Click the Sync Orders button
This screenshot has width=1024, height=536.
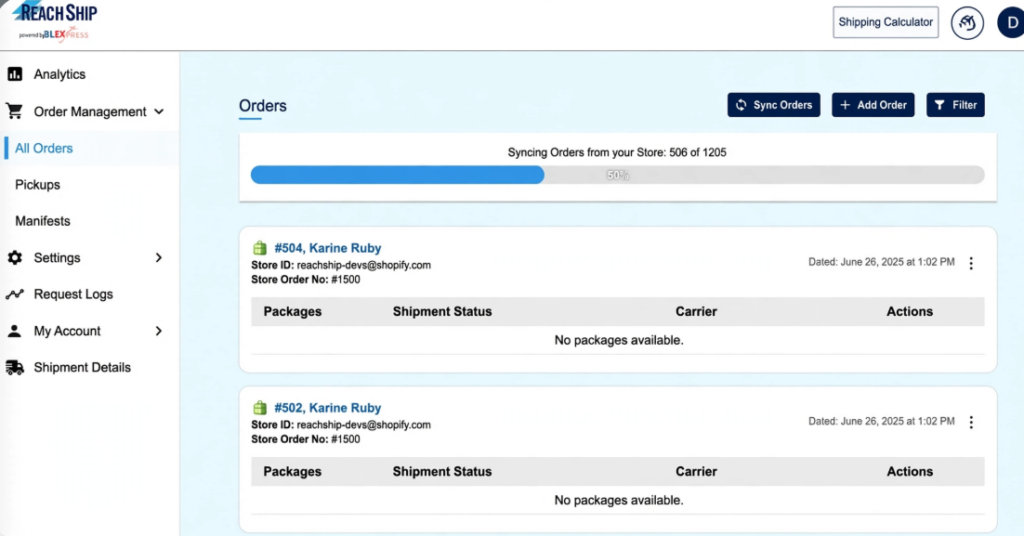click(x=774, y=105)
